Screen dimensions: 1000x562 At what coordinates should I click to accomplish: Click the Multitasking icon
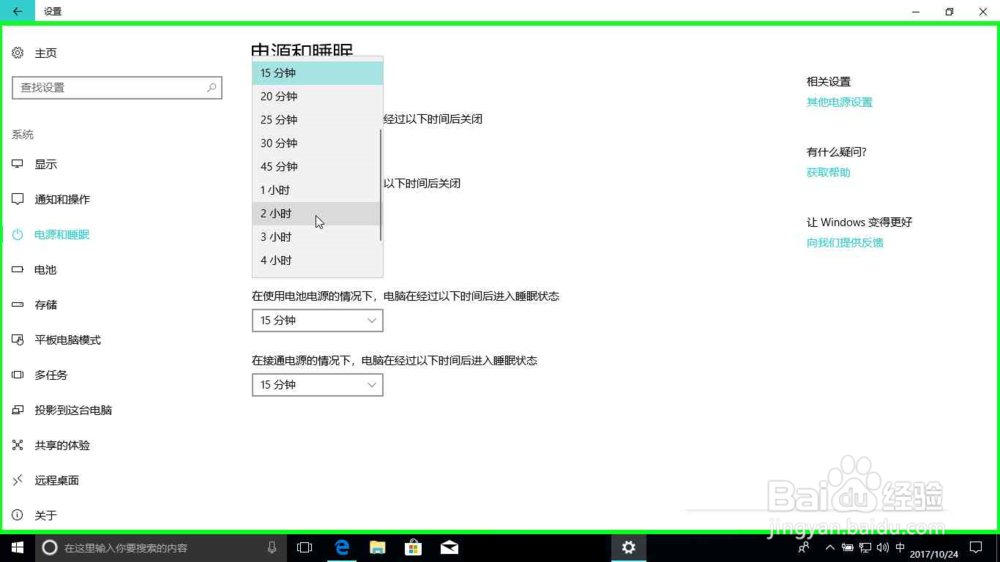(18, 375)
